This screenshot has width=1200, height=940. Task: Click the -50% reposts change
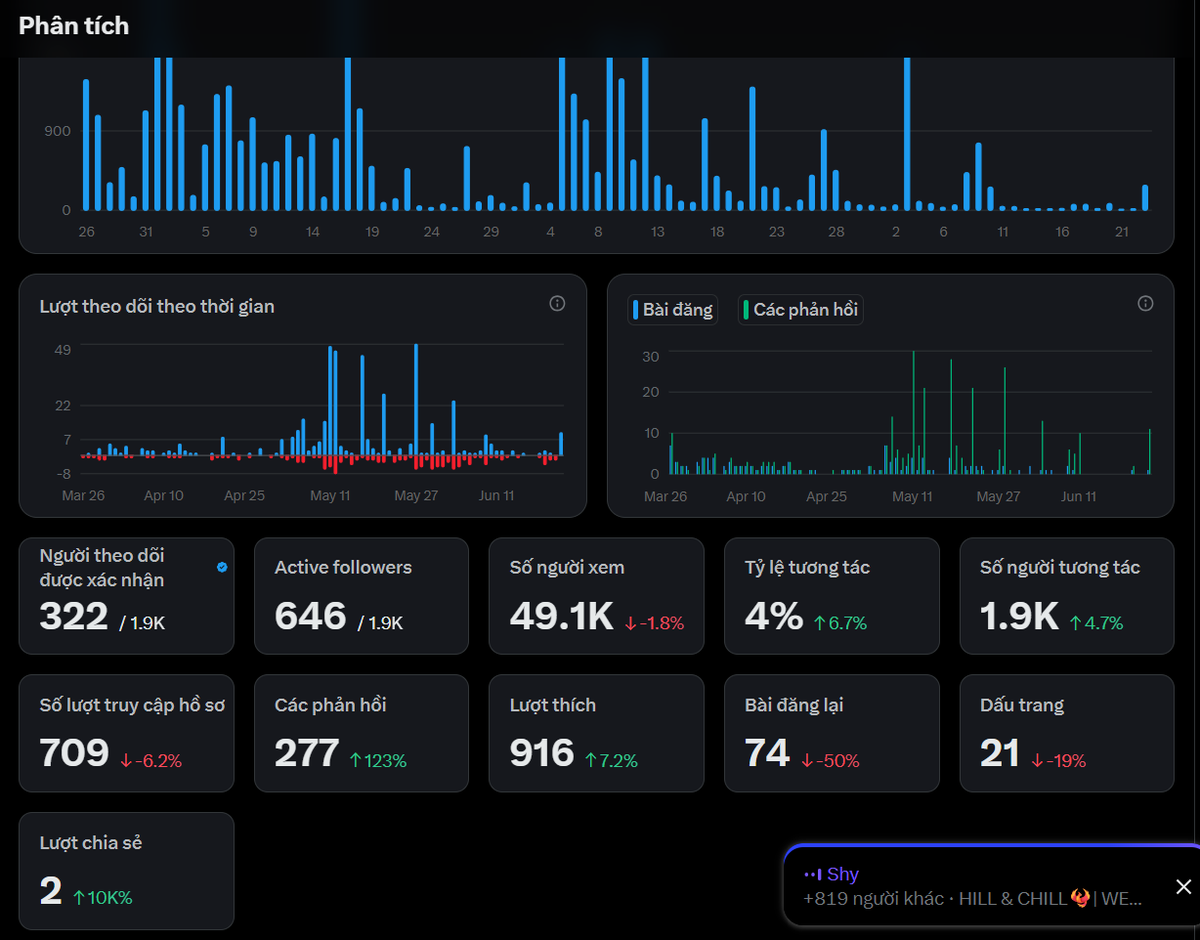coord(830,761)
